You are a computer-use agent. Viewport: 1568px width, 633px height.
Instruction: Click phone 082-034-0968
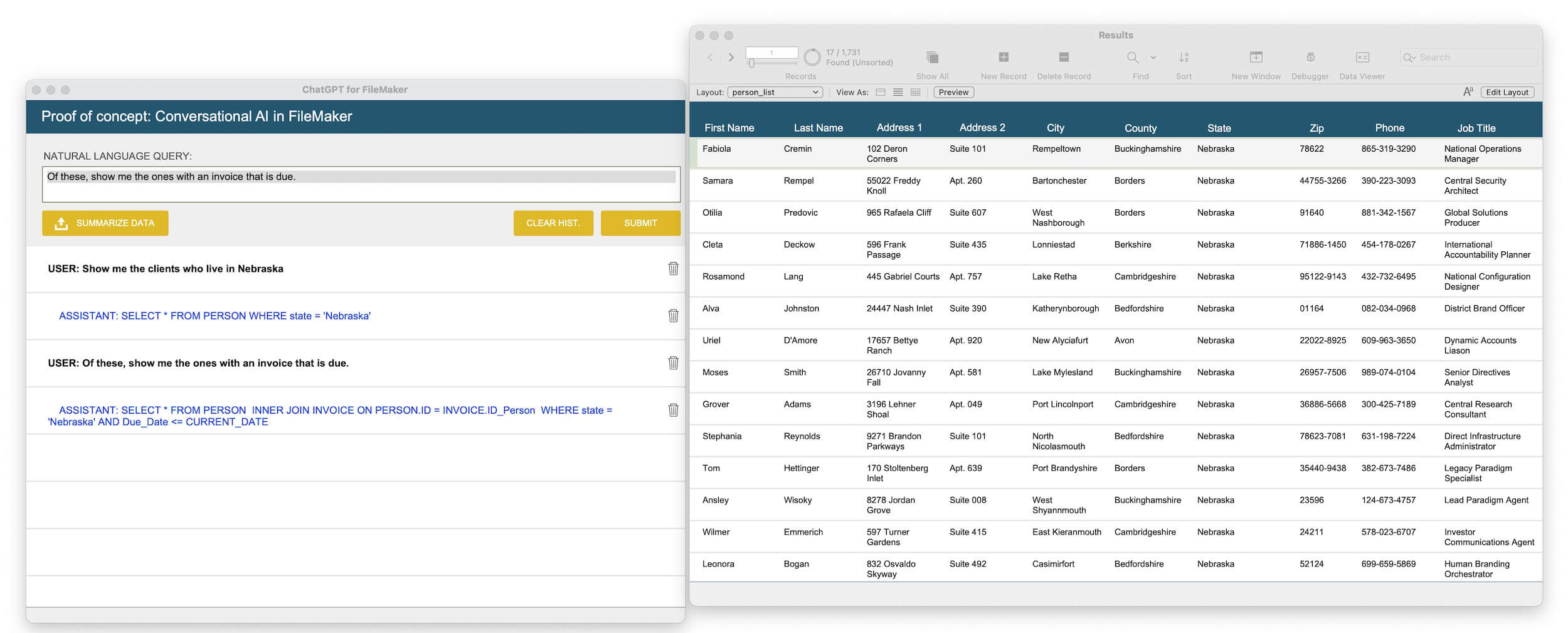coord(1388,308)
